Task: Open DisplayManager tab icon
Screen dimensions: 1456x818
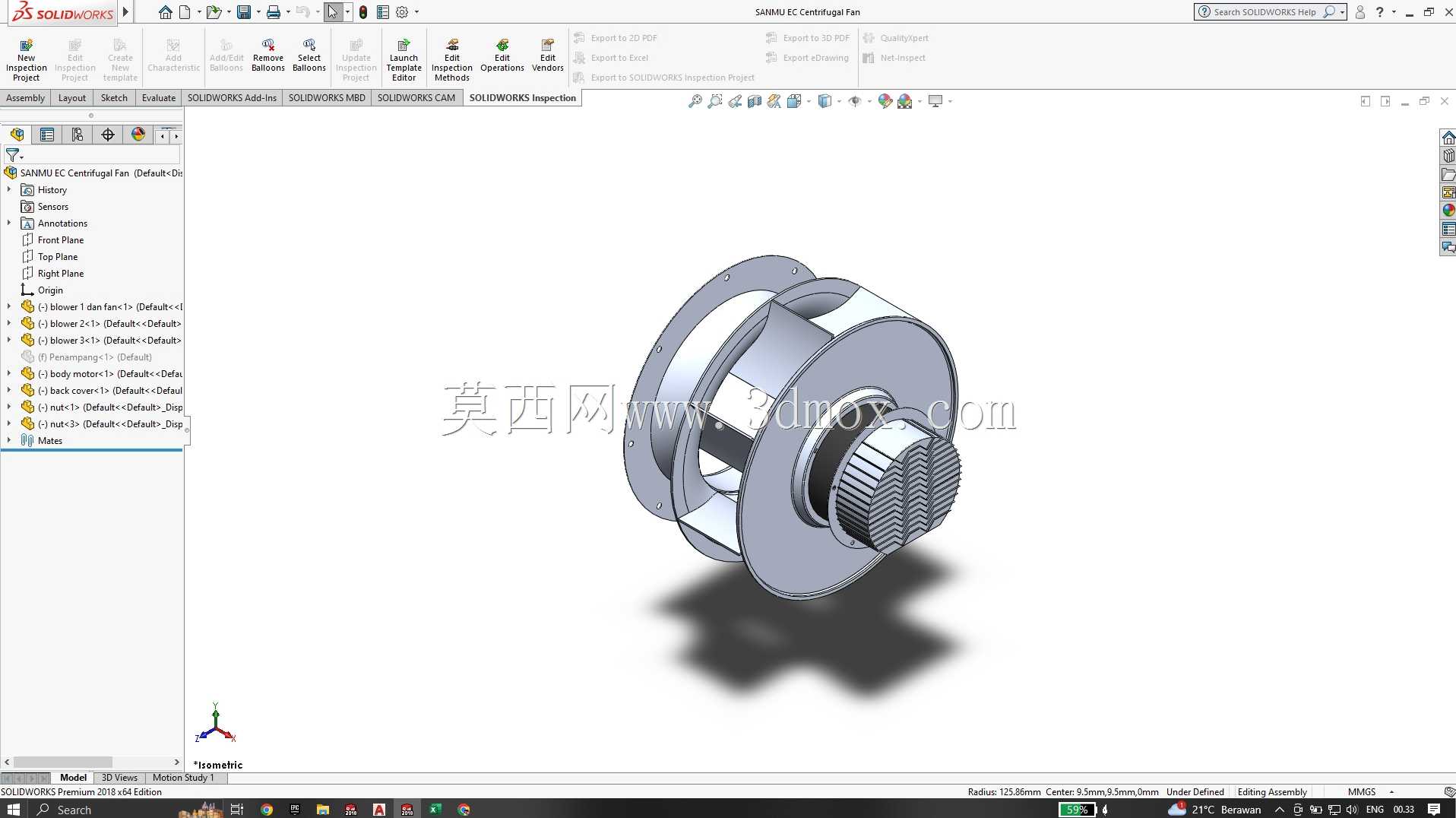Action: [138, 135]
